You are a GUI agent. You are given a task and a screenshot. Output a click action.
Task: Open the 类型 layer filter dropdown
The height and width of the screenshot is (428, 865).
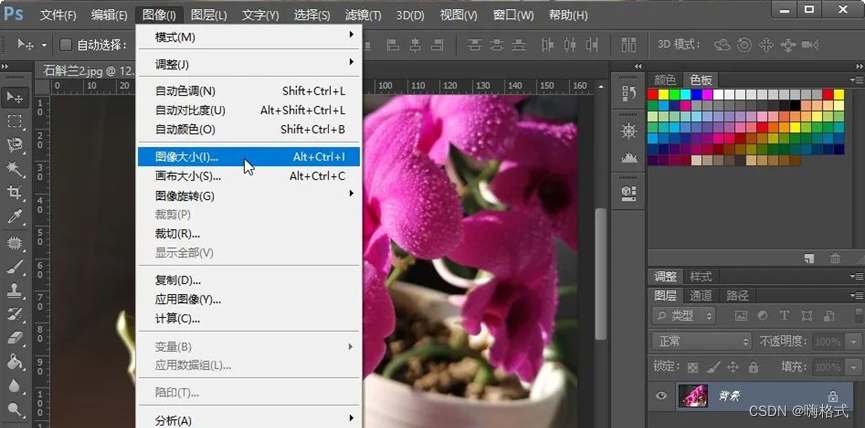tap(684, 315)
